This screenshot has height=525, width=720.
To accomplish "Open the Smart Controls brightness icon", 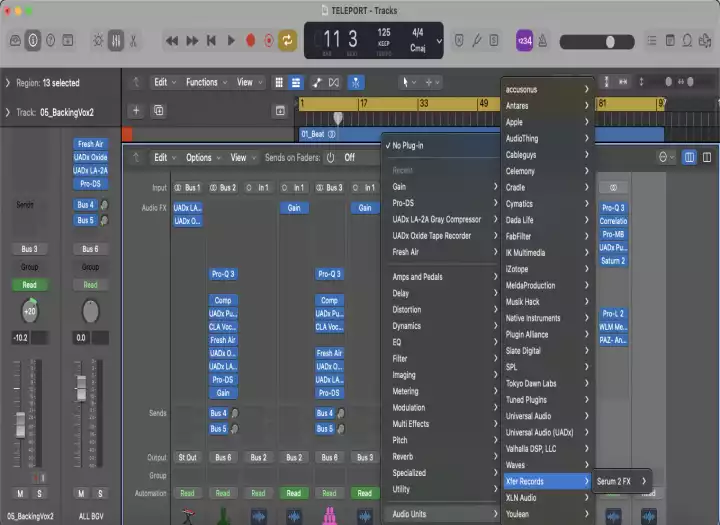I will click(x=98, y=41).
